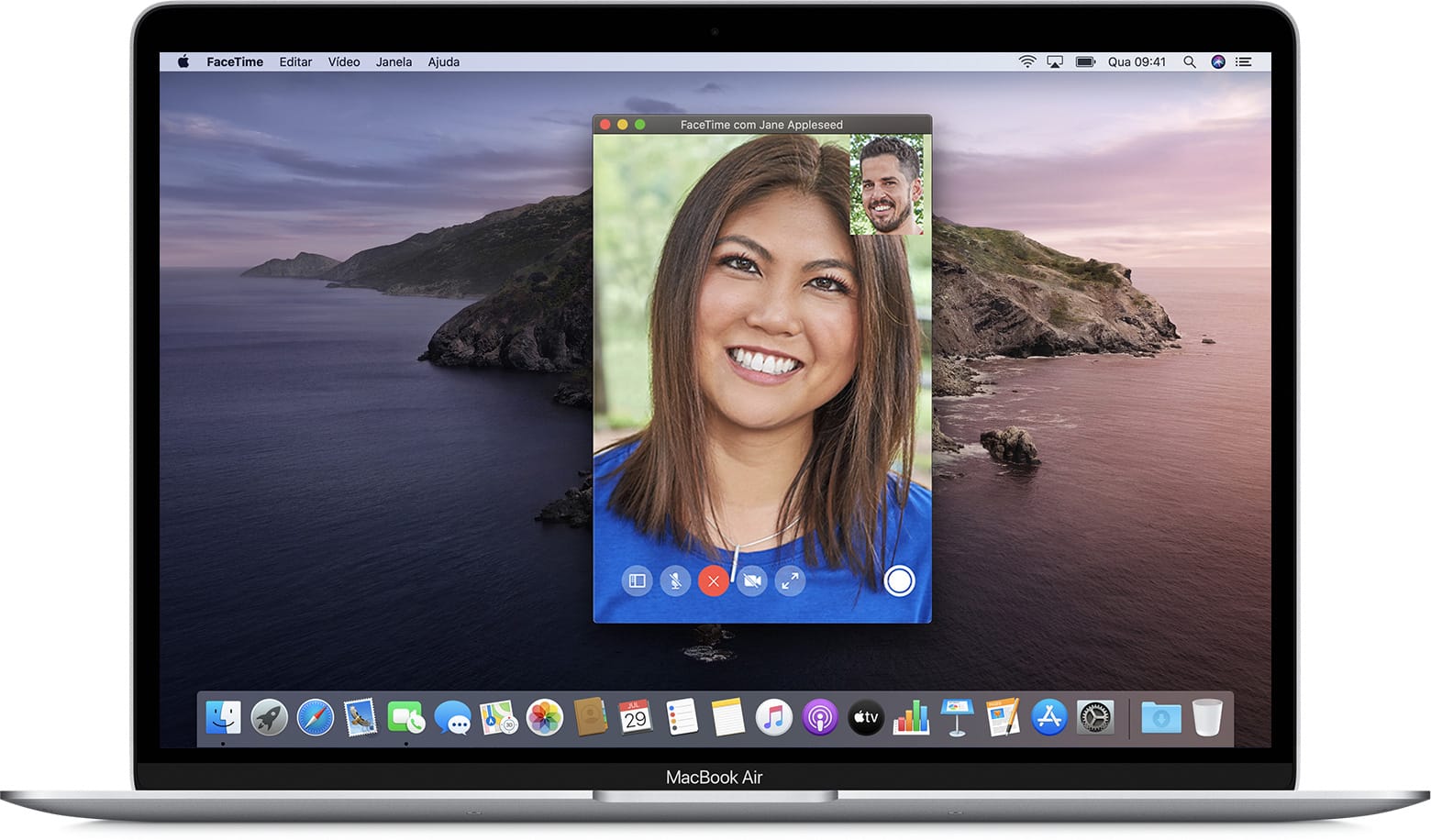1431x840 pixels.
Task: Open Notes from the Dock
Action: point(727,717)
